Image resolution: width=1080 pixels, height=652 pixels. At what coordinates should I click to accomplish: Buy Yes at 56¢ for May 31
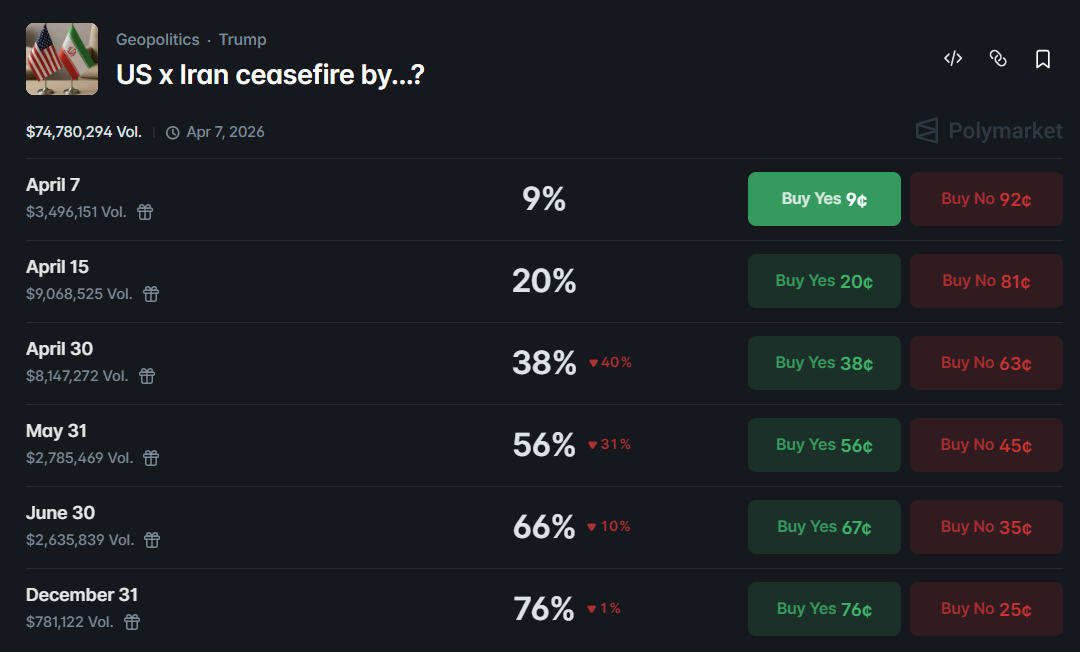(824, 445)
